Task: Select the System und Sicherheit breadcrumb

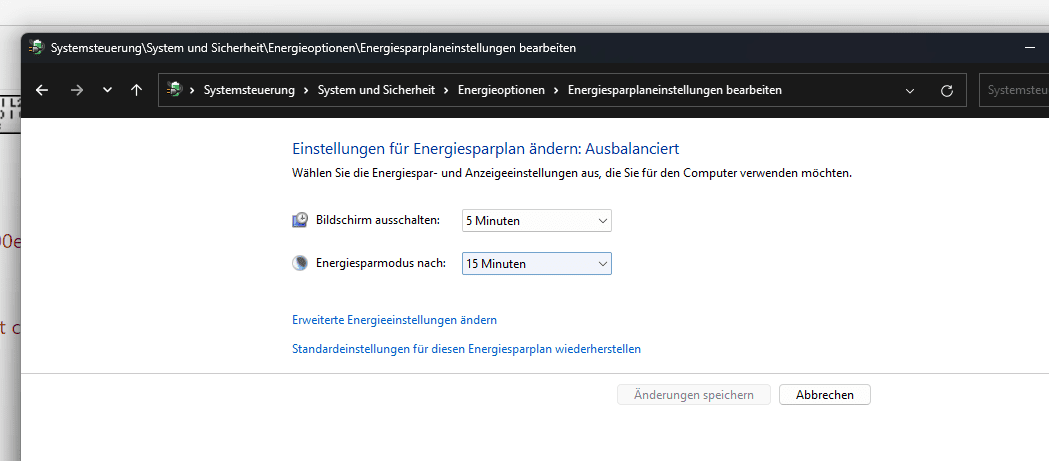Action: point(376,90)
